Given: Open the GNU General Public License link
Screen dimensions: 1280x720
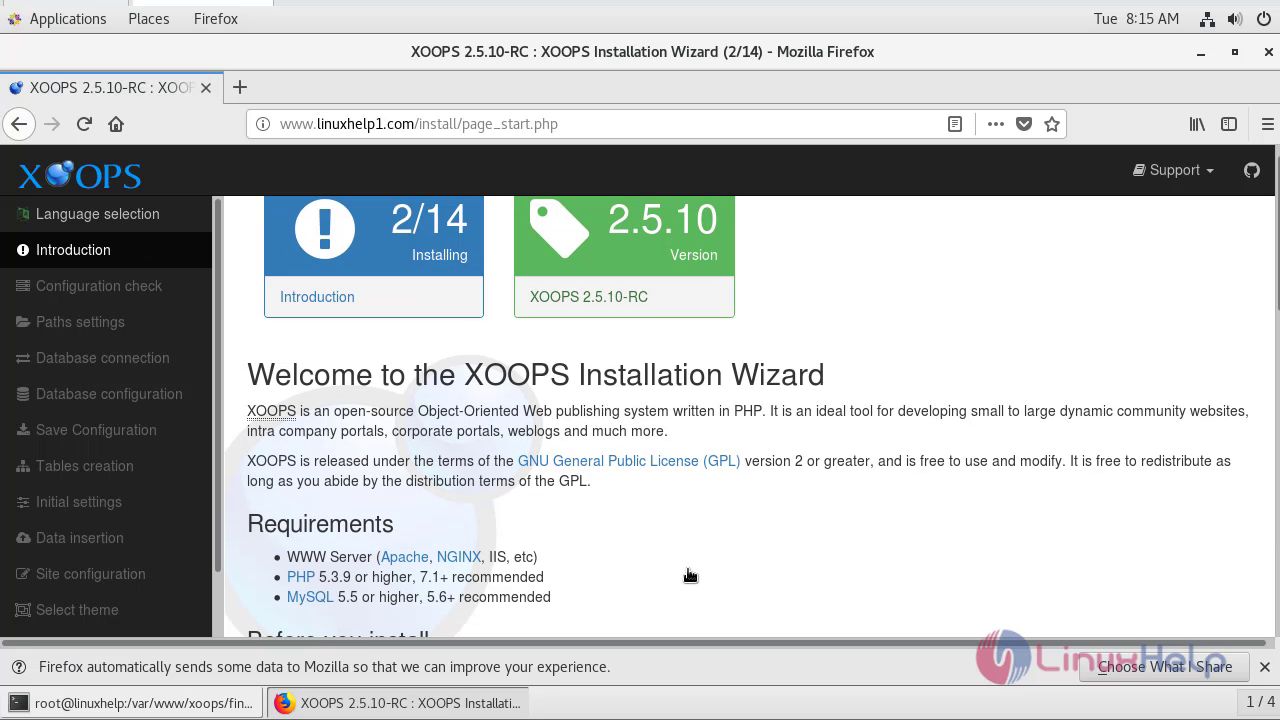Looking at the screenshot, I should [x=629, y=461].
